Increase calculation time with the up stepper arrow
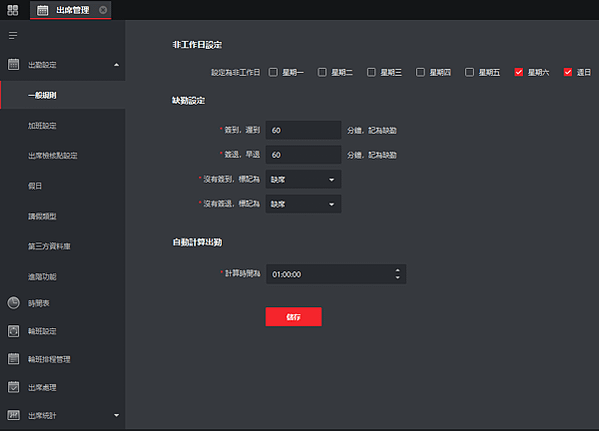This screenshot has width=599, height=431. tap(398, 270)
